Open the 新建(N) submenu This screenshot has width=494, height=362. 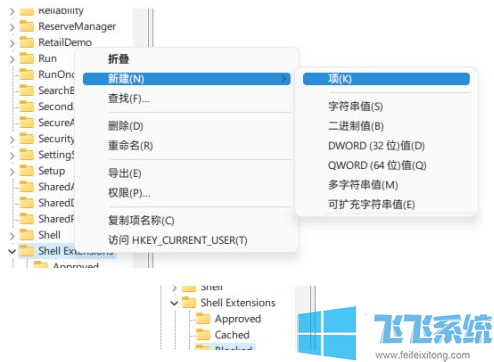tap(187, 79)
